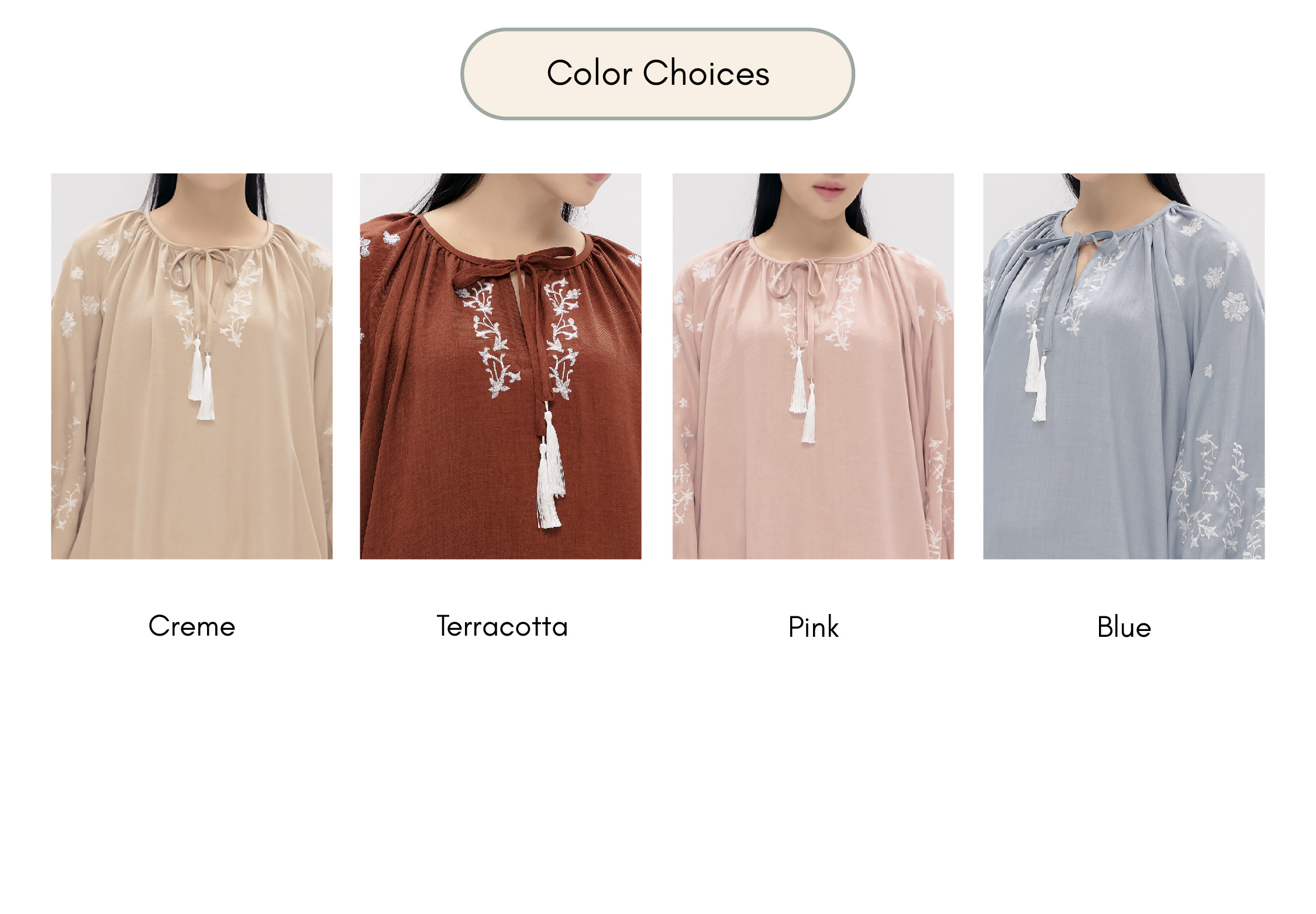Screen dimensions: 1316x914
Task: Select the Blue blouse photo
Action: 1124,366
